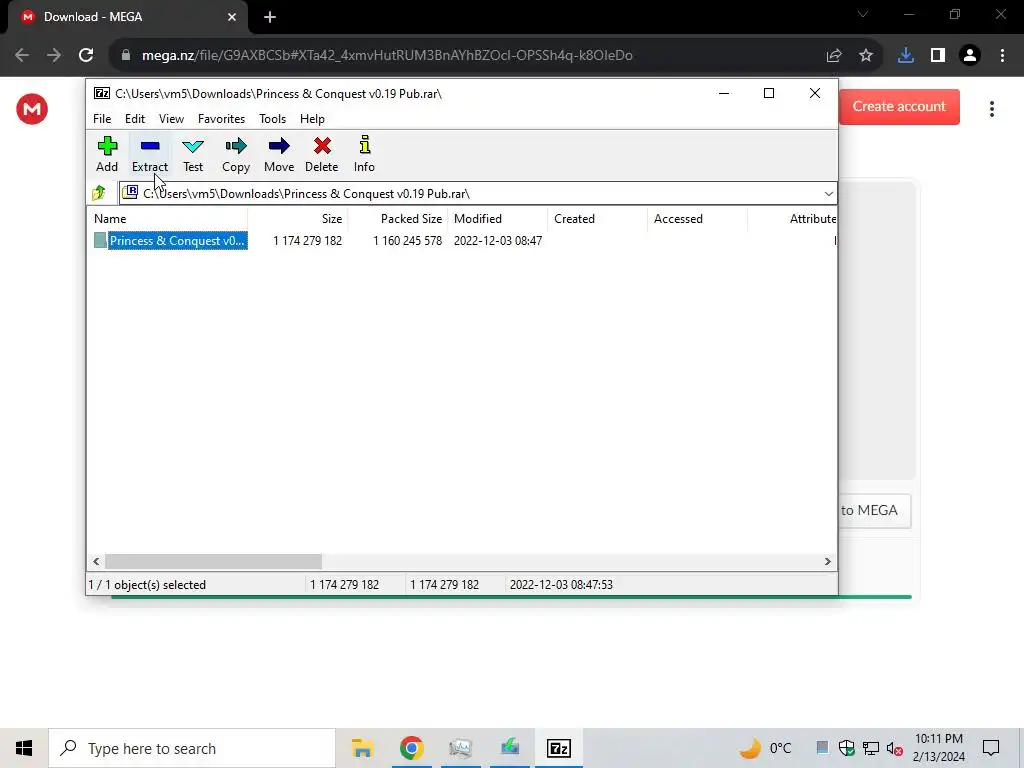This screenshot has height=768, width=1024.
Task: Click the size value 1 174 279 182
Action: (308, 241)
